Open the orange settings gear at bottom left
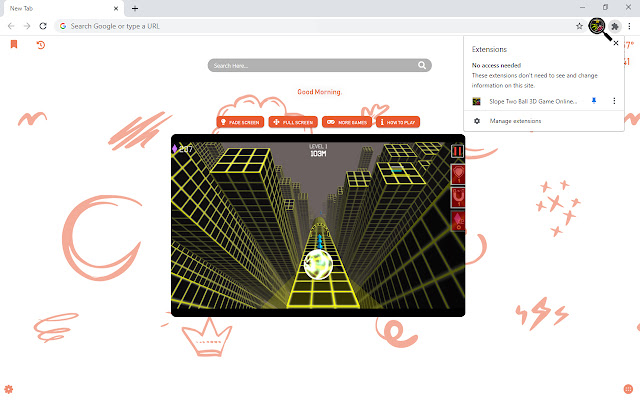The height and width of the screenshot is (400, 640). pyautogui.click(x=9, y=388)
